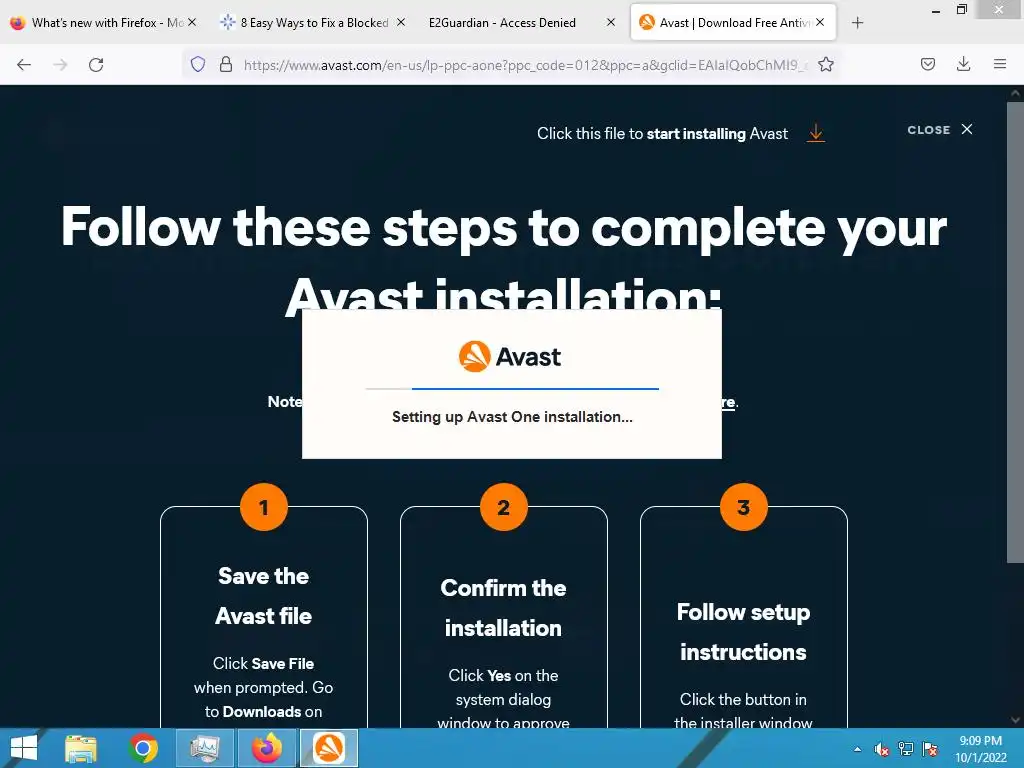Open a new tab with plus button
Image resolution: width=1024 pixels, height=768 pixels.
[857, 23]
